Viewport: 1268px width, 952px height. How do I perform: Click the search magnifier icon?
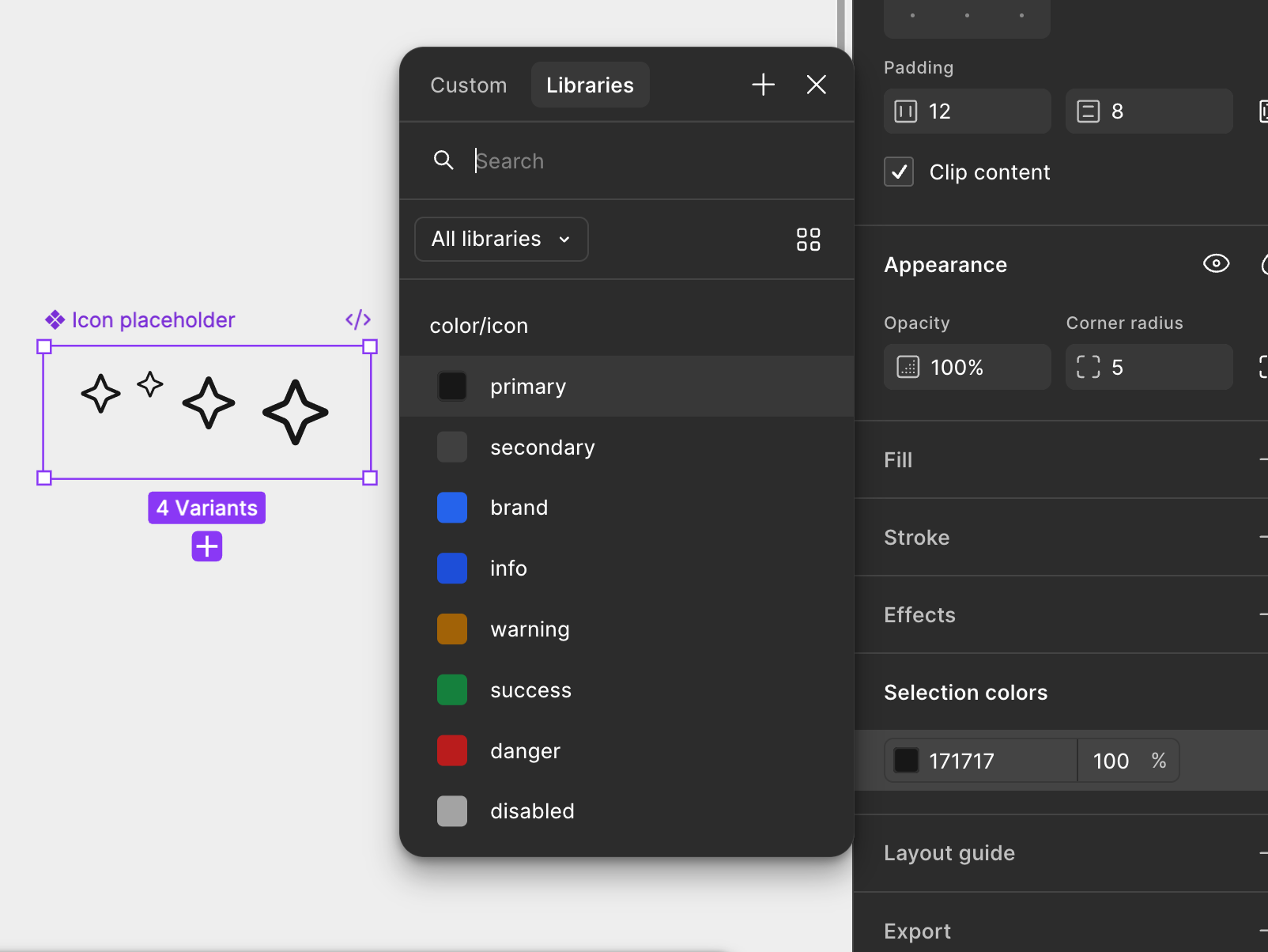click(x=443, y=161)
